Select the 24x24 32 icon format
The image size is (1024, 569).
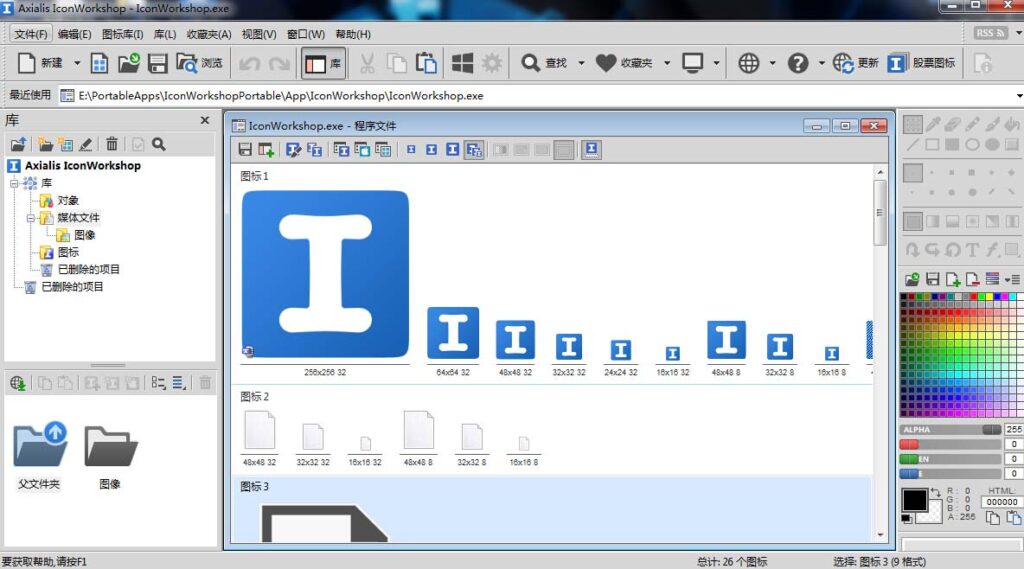click(620, 350)
